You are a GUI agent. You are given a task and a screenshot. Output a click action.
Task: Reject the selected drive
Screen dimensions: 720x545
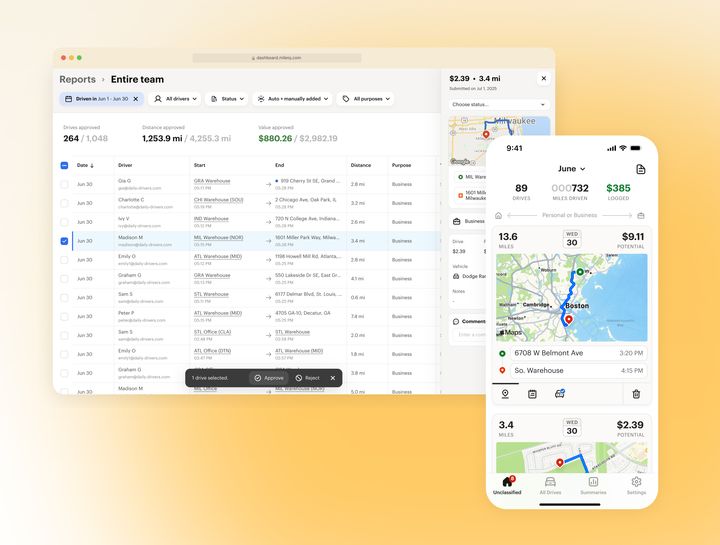[x=307, y=378]
